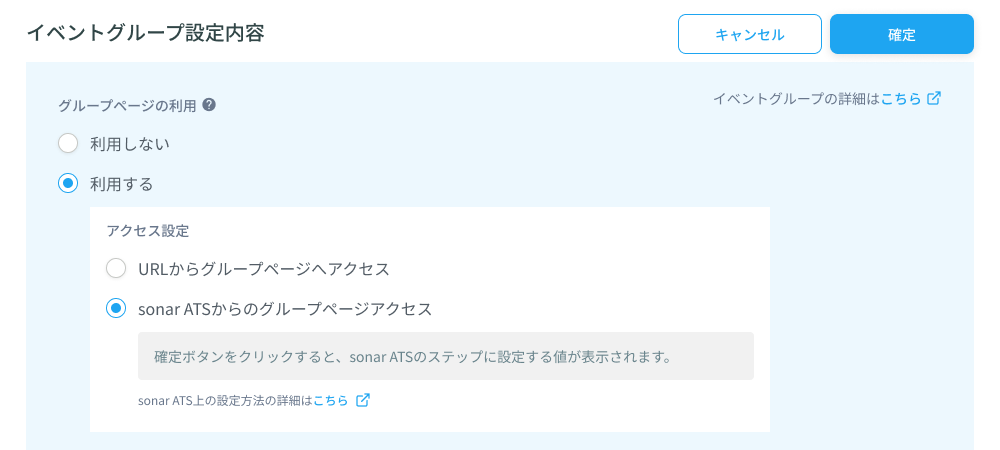This screenshot has width=1000, height=450.
Task: Click the gray 確定ボタンをクリックすると message box
Action: point(446,356)
